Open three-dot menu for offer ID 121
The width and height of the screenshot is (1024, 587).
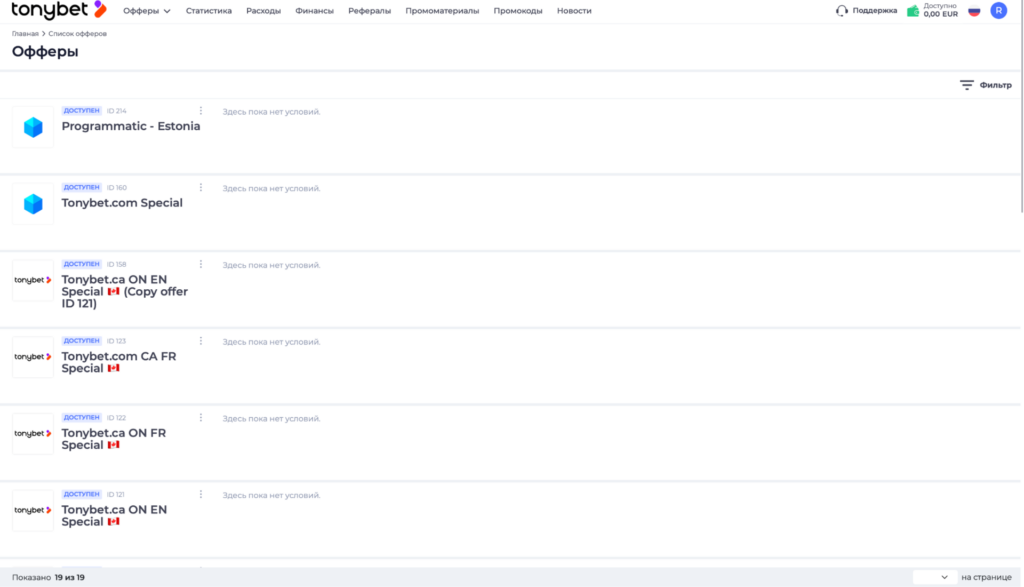click(200, 494)
